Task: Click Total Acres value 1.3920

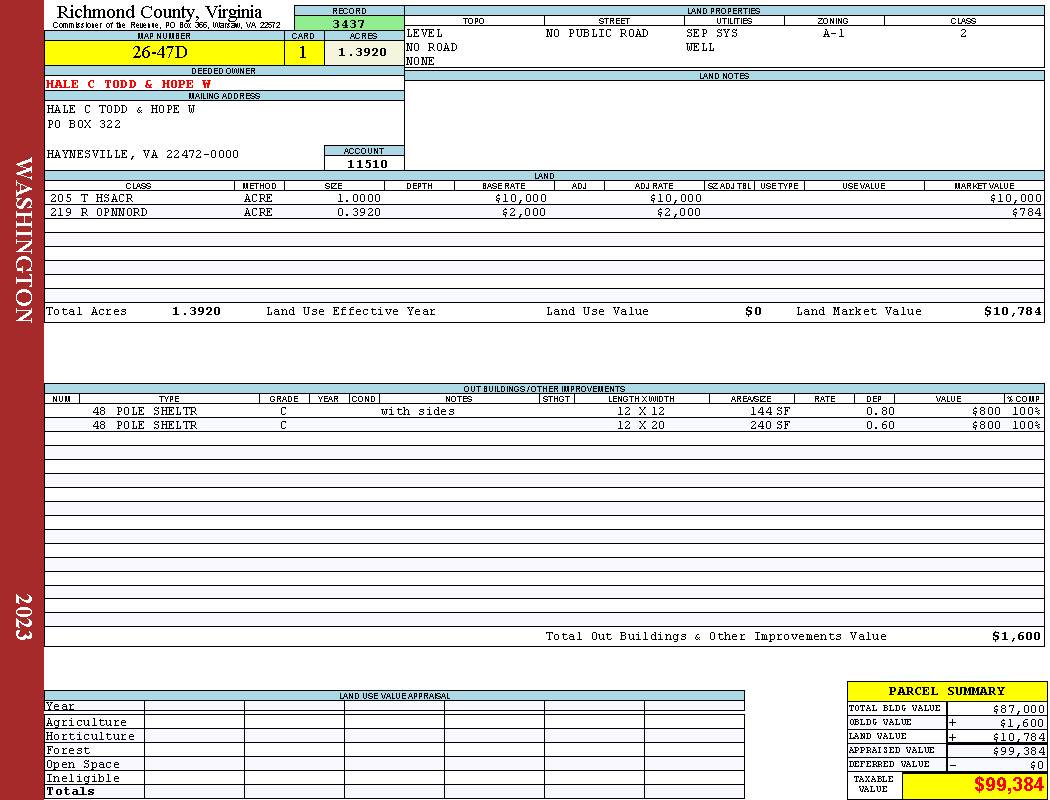Action: [x=196, y=311]
